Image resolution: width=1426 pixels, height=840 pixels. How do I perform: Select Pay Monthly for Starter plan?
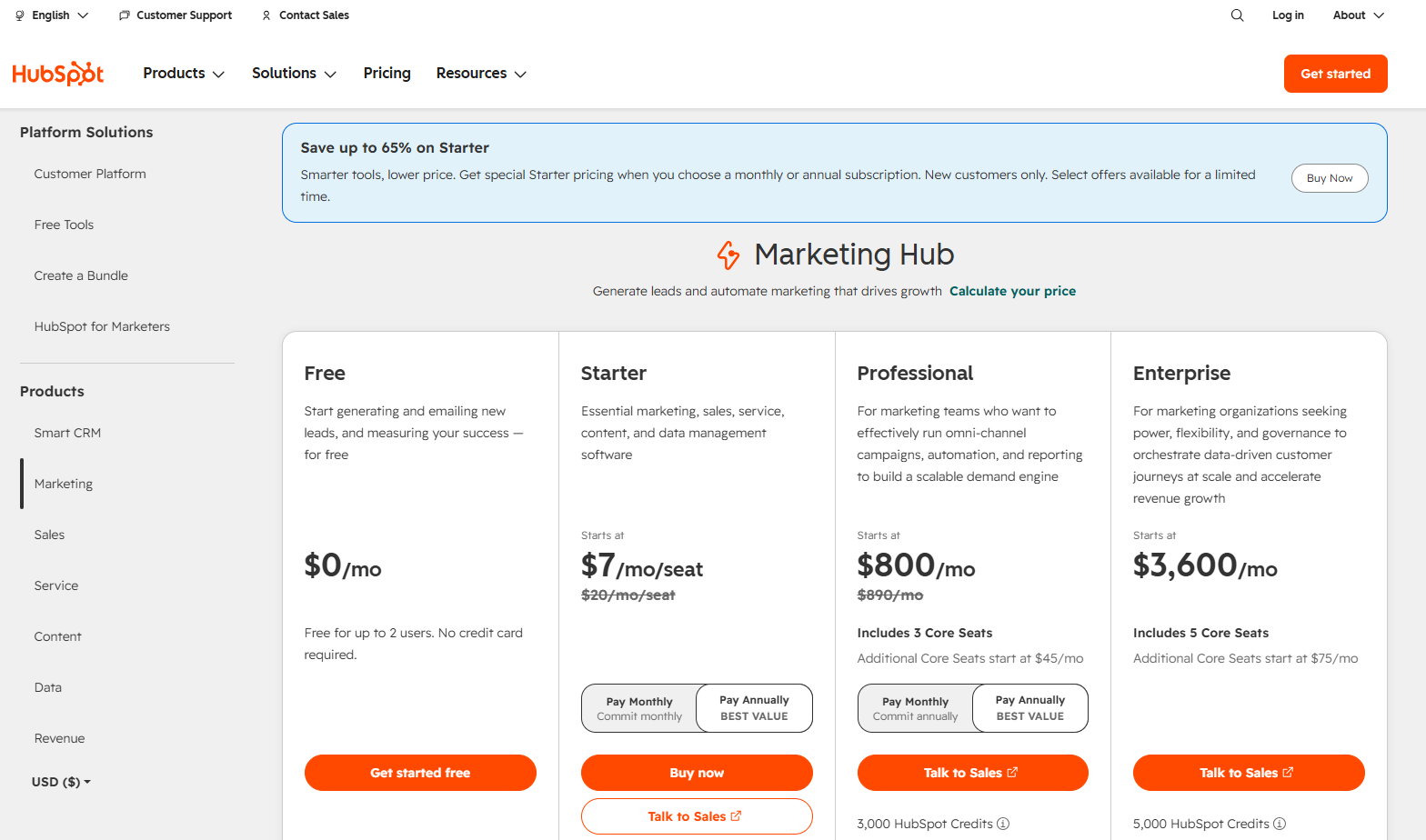pos(639,708)
